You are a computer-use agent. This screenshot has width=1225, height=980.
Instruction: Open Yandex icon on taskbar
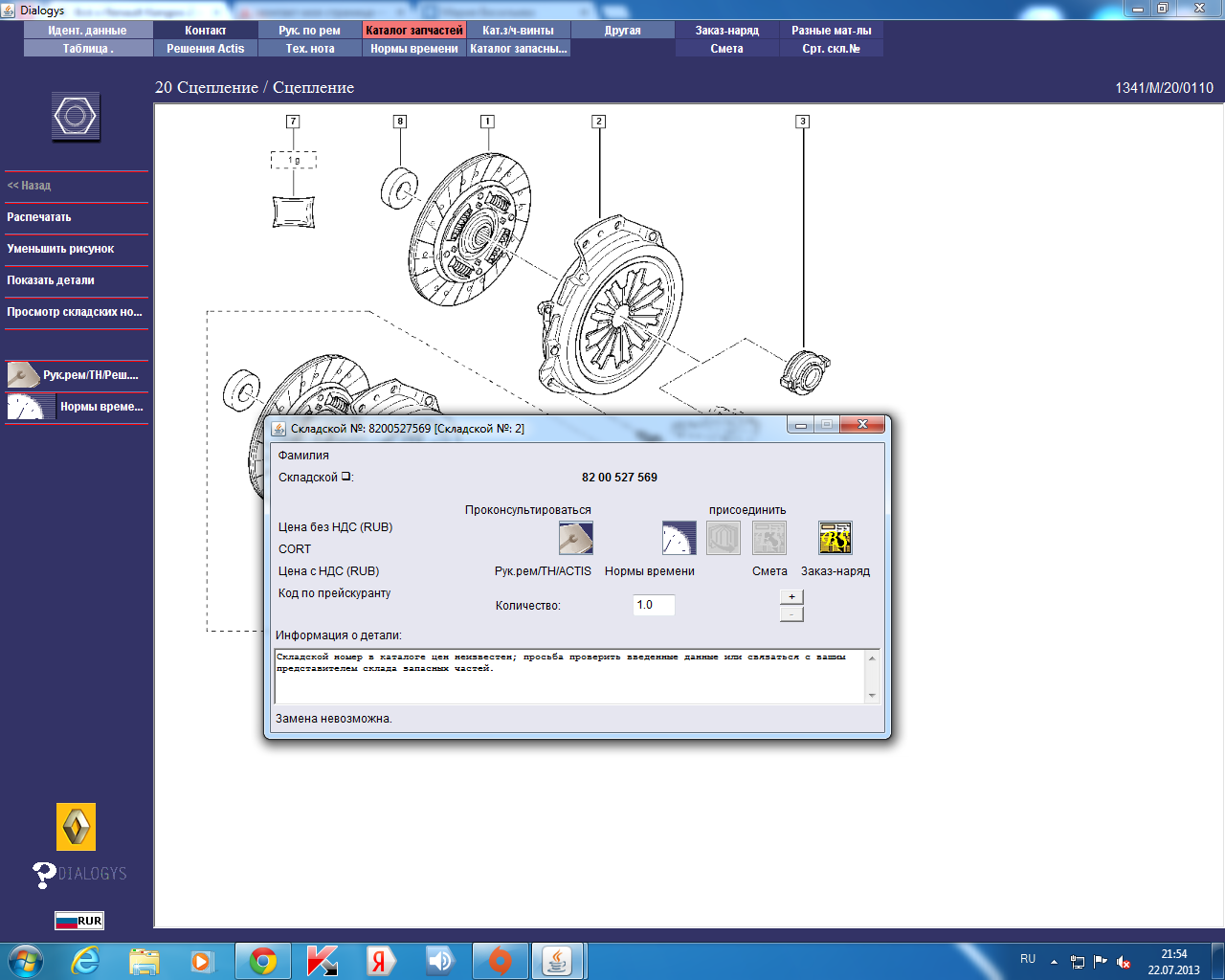(380, 961)
